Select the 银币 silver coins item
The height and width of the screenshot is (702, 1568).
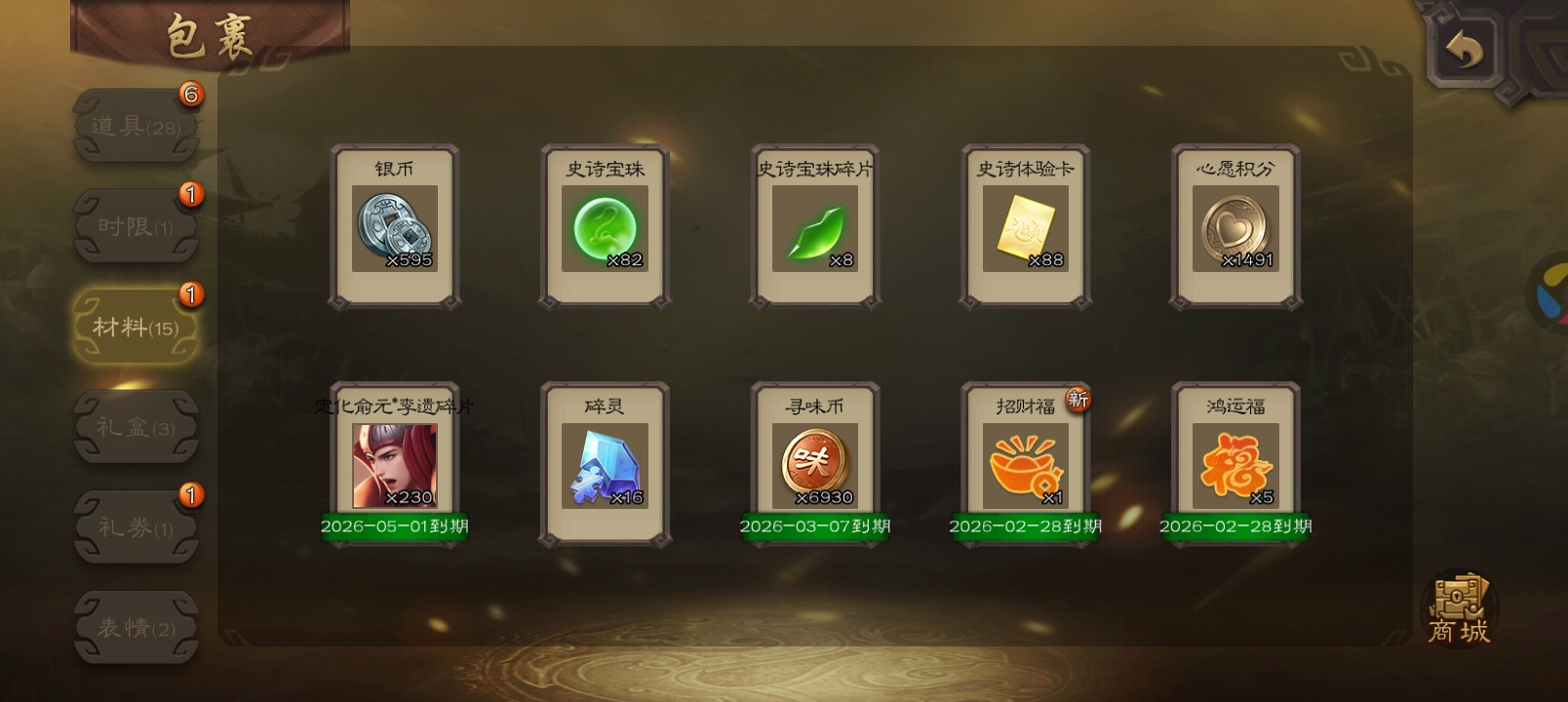click(395, 227)
